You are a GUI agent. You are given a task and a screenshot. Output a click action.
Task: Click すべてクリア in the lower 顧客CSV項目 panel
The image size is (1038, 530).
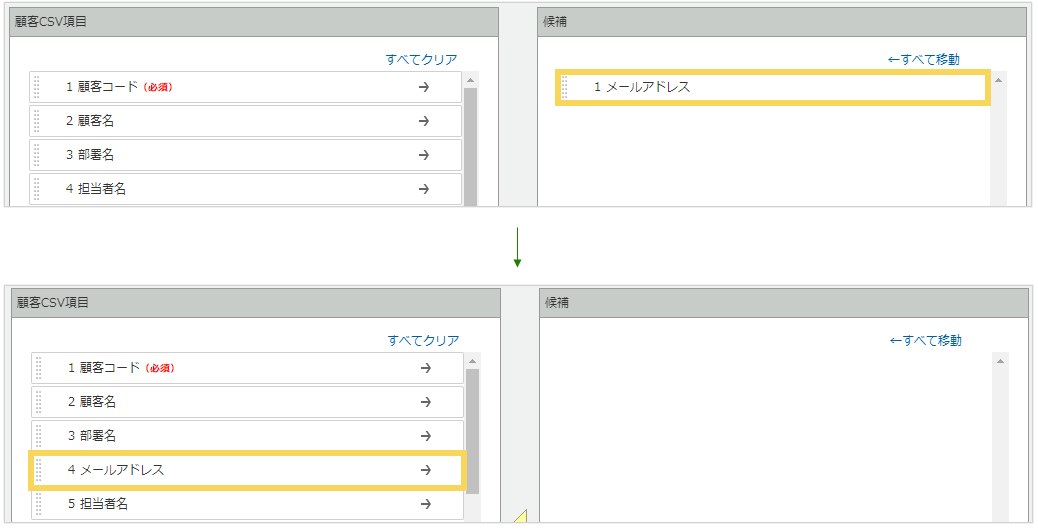pos(423,341)
